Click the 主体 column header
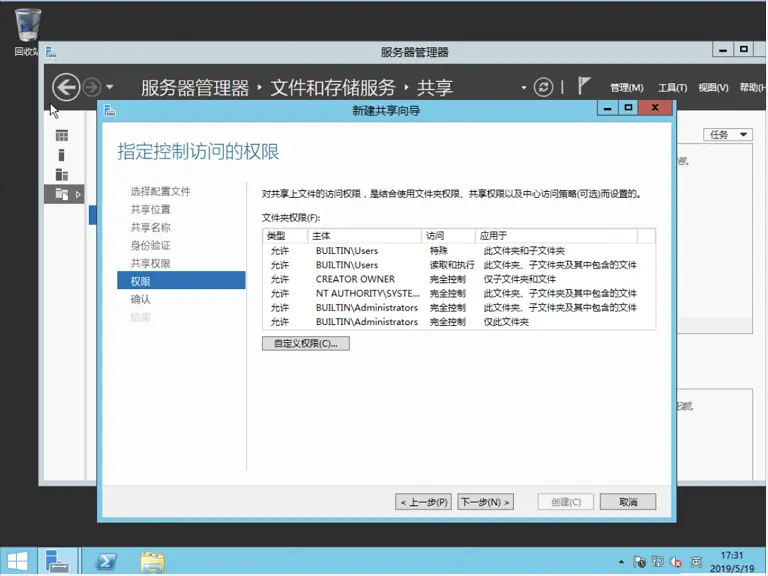 tap(364, 236)
